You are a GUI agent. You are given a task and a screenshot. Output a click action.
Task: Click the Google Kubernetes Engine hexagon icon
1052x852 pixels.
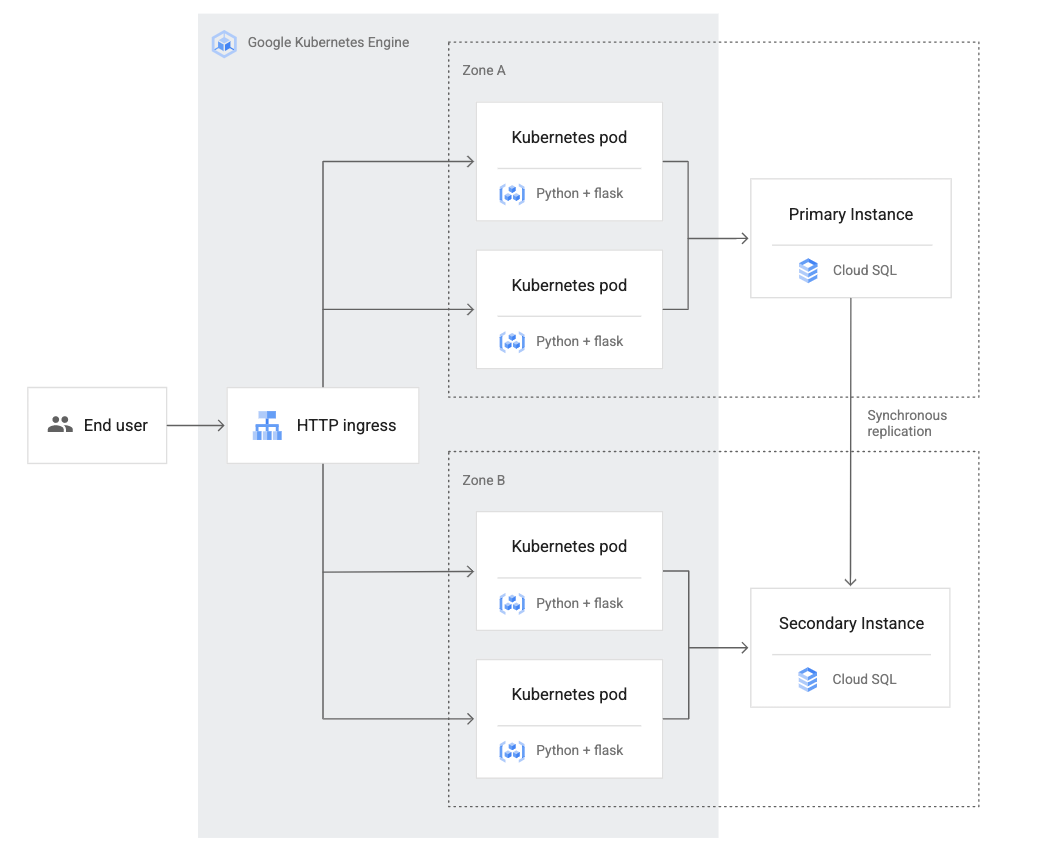point(224,44)
